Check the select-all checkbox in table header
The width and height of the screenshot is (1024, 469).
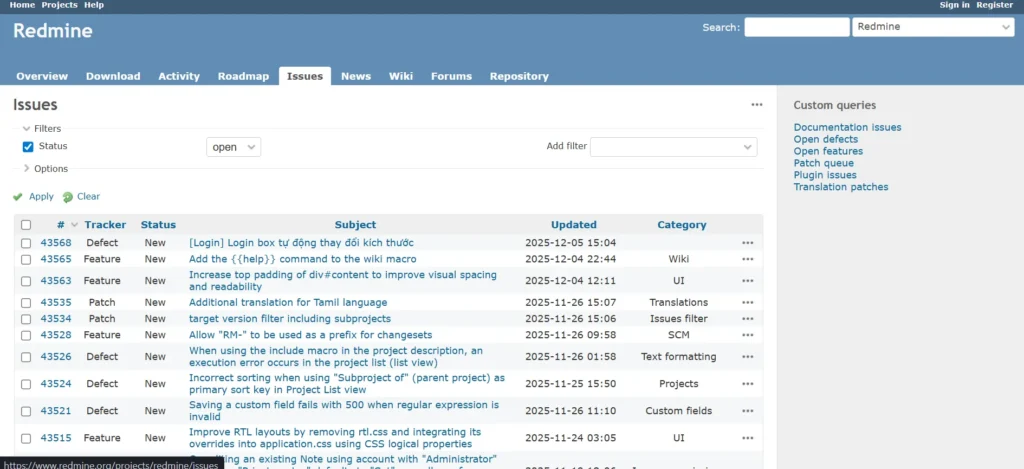click(x=25, y=225)
